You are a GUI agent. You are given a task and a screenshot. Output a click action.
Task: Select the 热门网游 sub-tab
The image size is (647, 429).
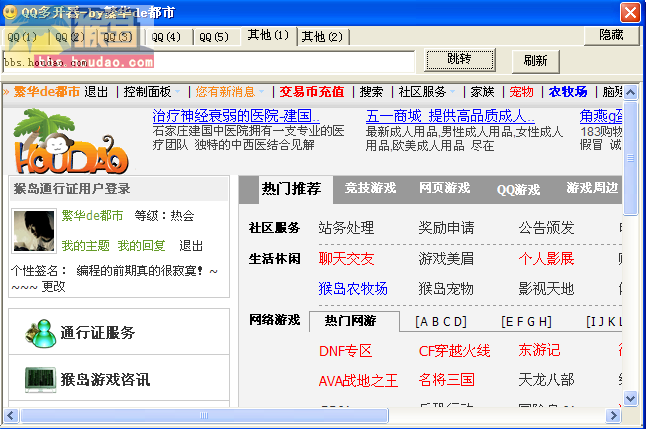point(354,321)
